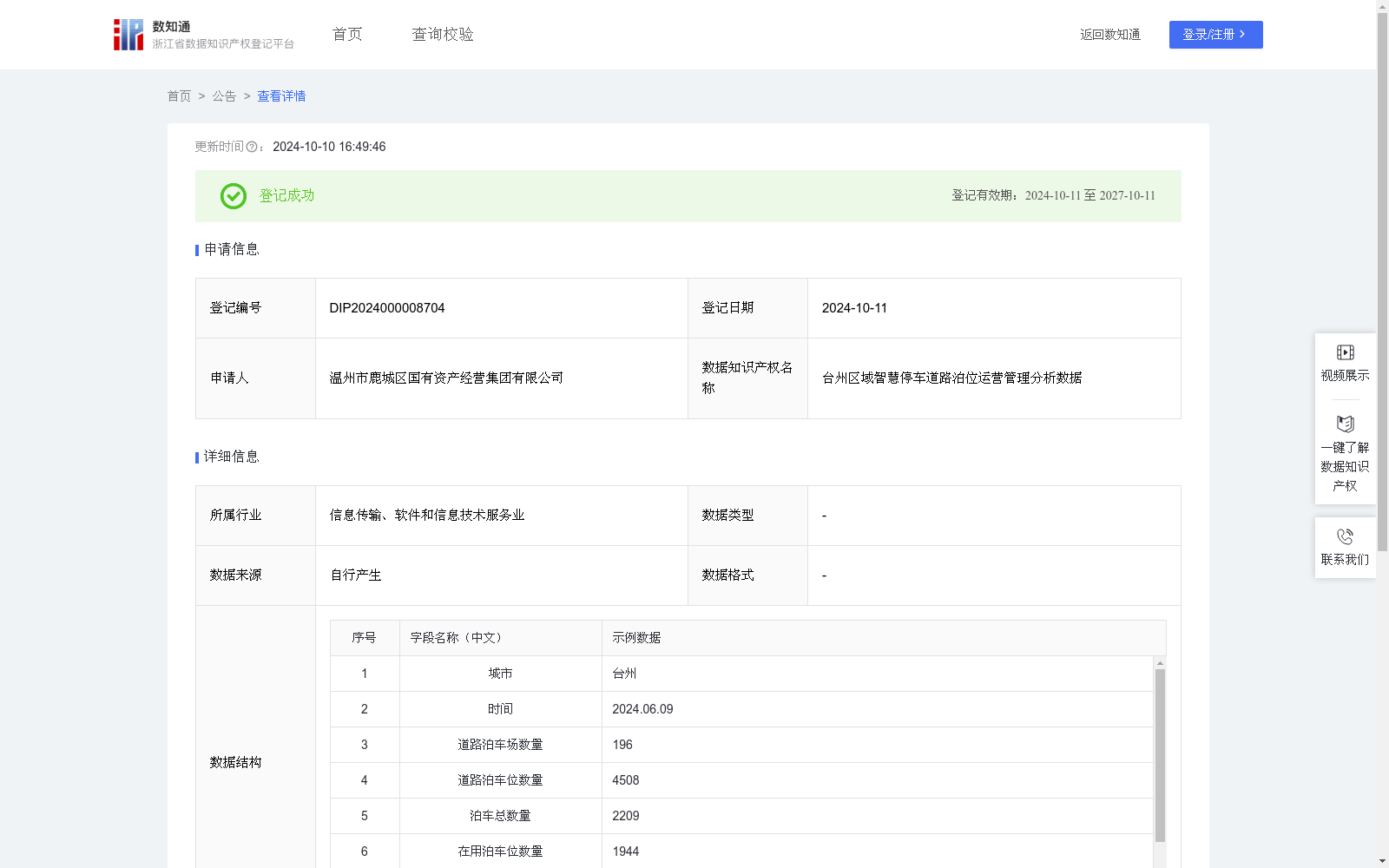1389x868 pixels.
Task: Click the 数知通 platform logo
Action: tap(203, 35)
